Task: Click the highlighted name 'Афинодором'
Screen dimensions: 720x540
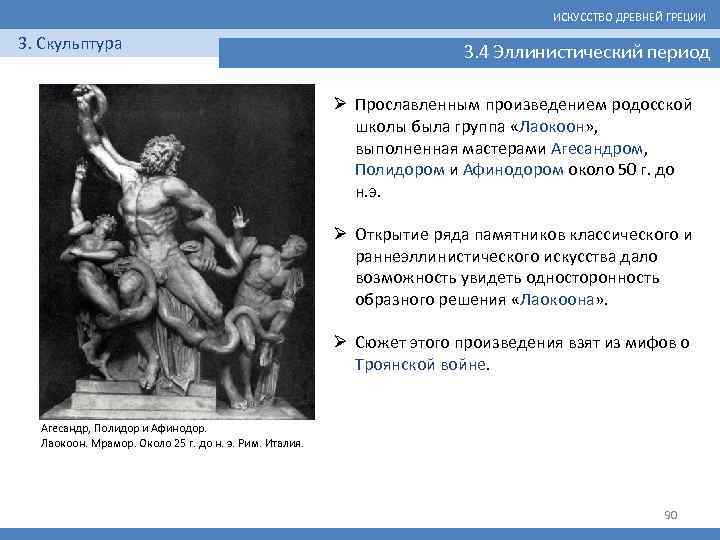Action: click(x=513, y=169)
